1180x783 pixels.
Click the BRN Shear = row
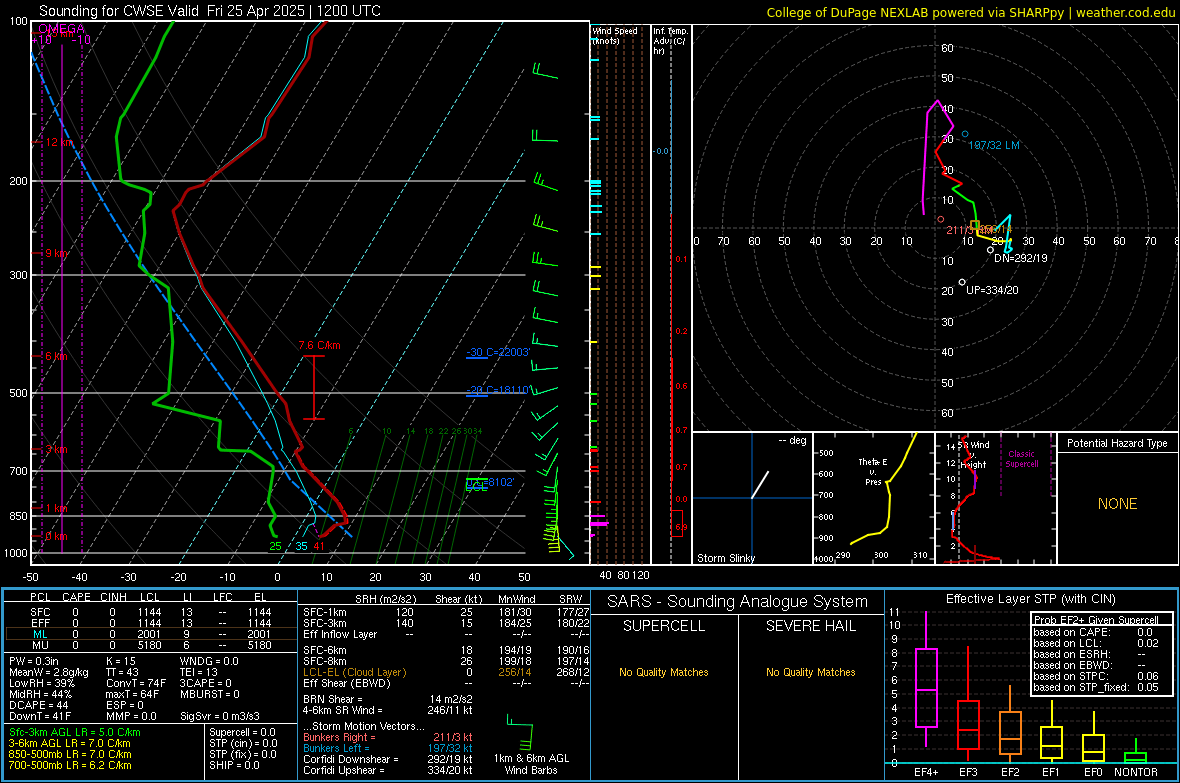tap(388, 699)
